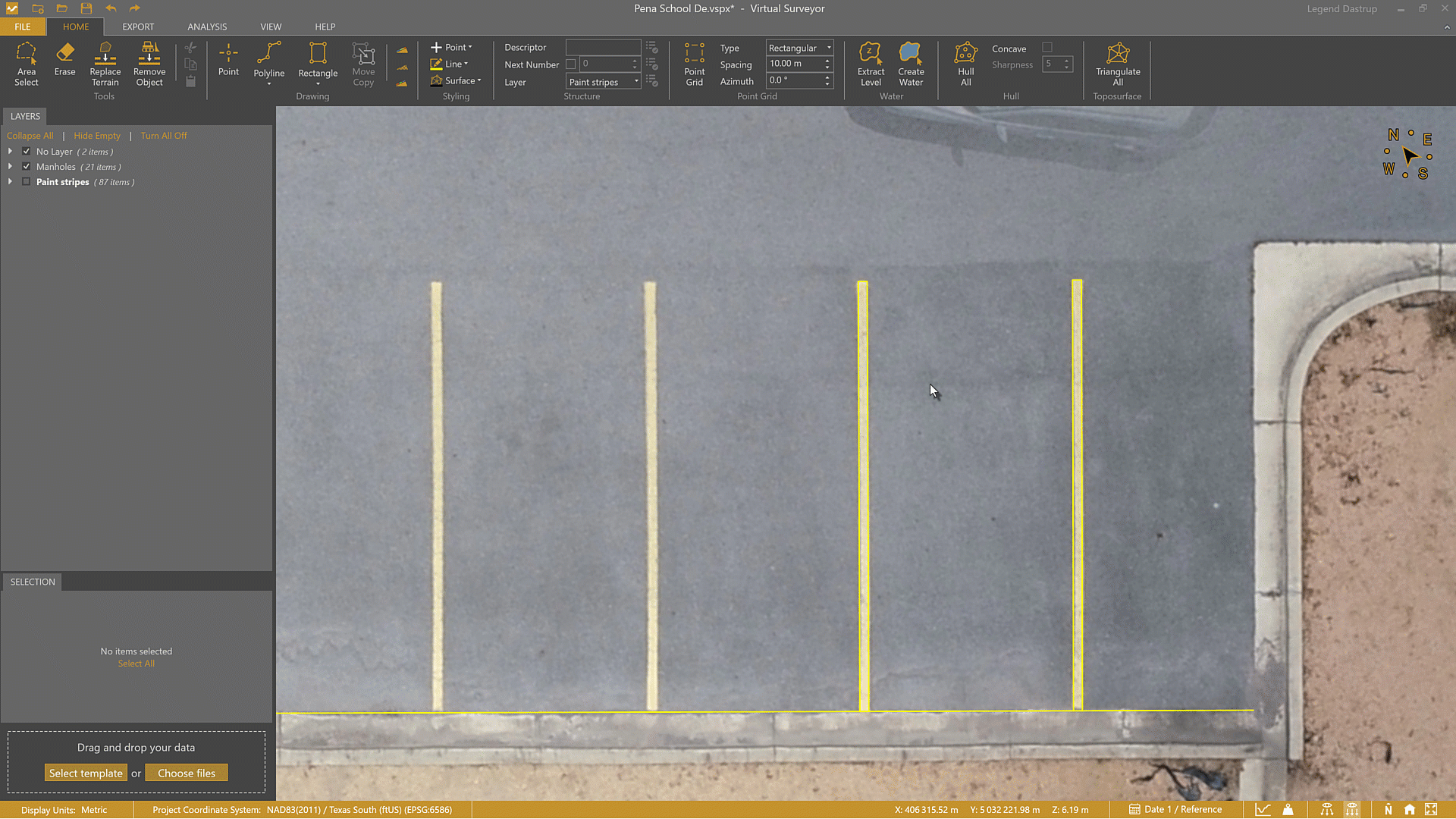This screenshot has height=819, width=1456.
Task: Select the Remove Object tool
Action: click(x=149, y=64)
